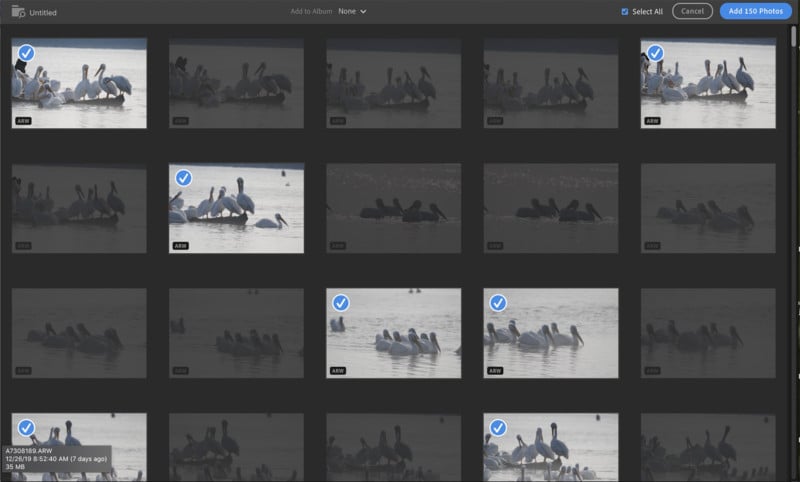Click the Untitled title text
This screenshot has height=482, width=800.
pyautogui.click(x=43, y=13)
